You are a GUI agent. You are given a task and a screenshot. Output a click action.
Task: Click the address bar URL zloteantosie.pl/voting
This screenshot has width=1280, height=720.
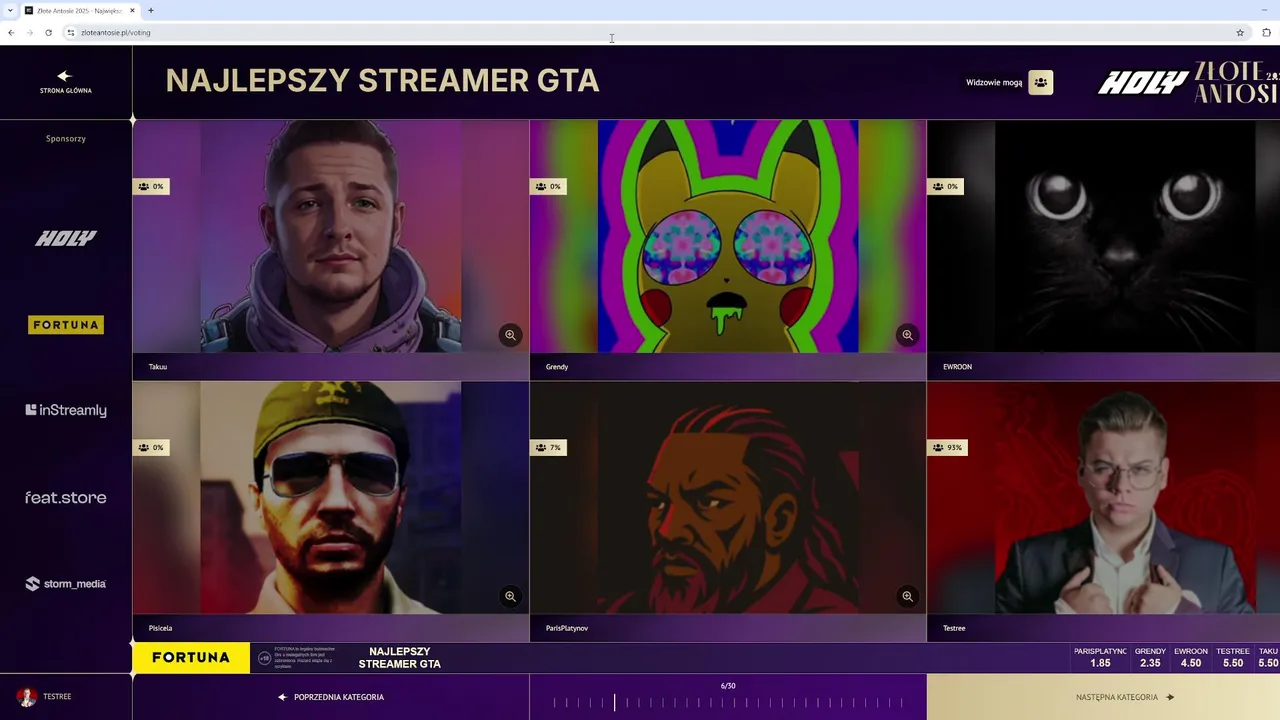click(116, 32)
